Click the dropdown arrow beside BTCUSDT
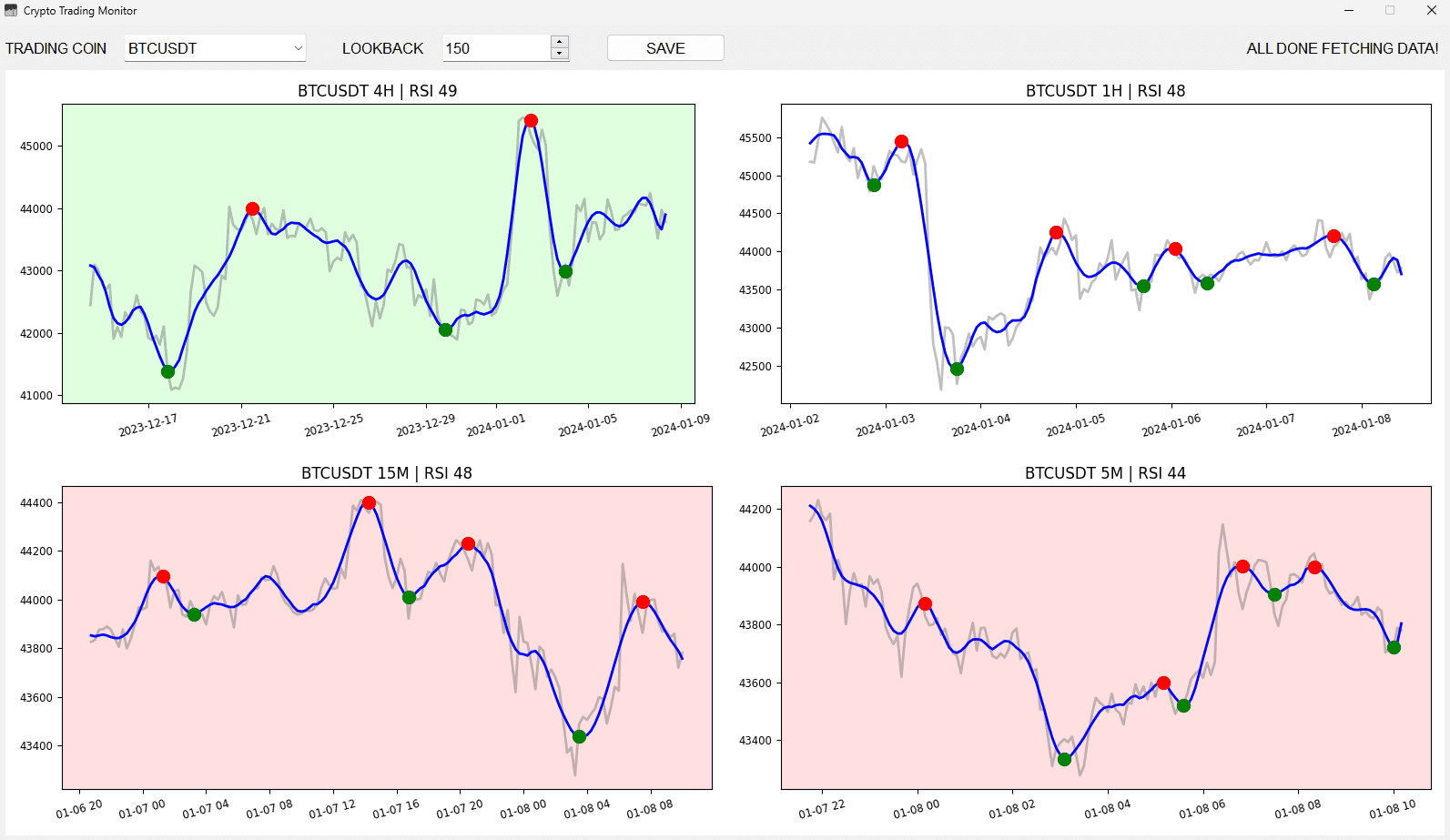 (x=298, y=48)
